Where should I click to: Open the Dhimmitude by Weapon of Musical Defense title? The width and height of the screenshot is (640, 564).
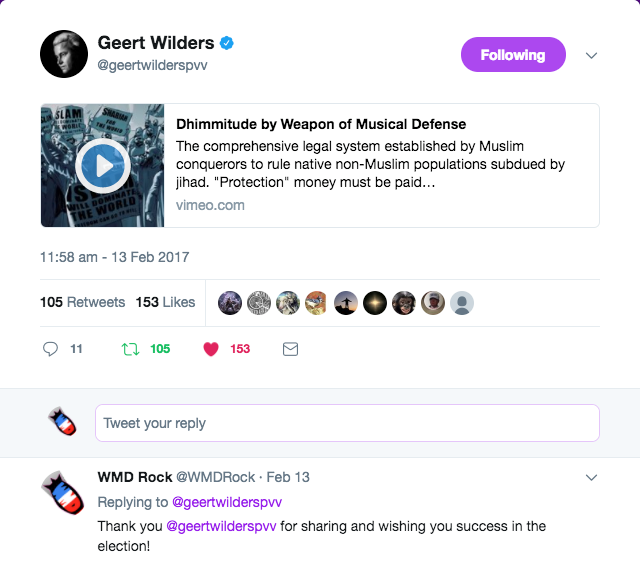tap(321, 124)
